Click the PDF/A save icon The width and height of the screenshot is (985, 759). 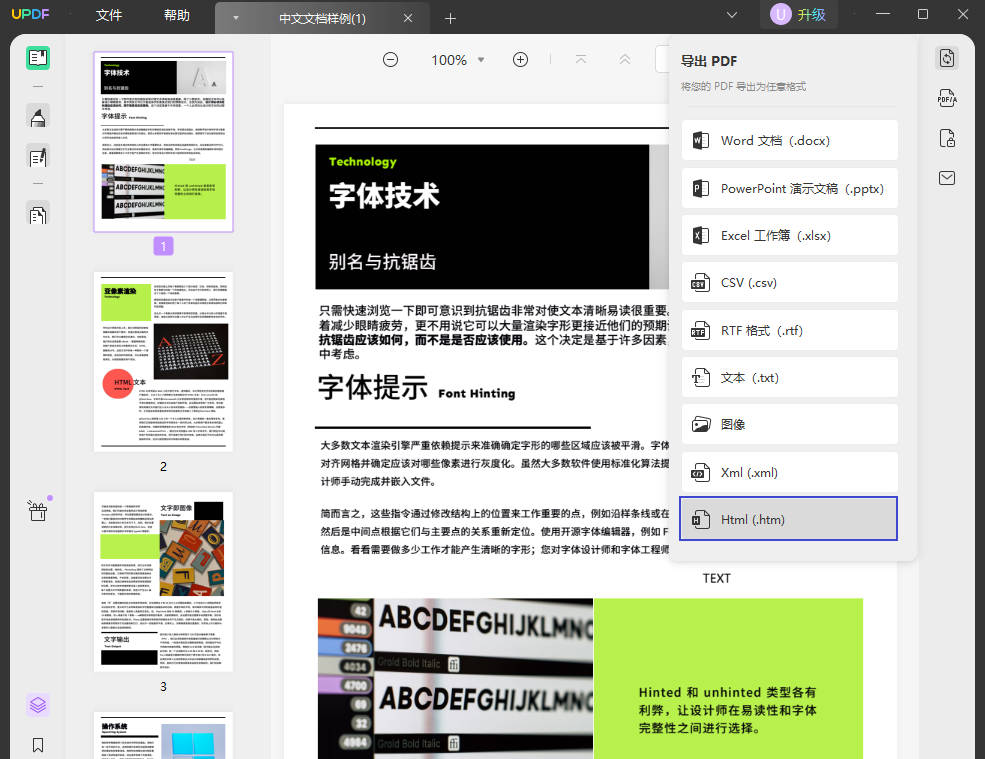tap(947, 98)
